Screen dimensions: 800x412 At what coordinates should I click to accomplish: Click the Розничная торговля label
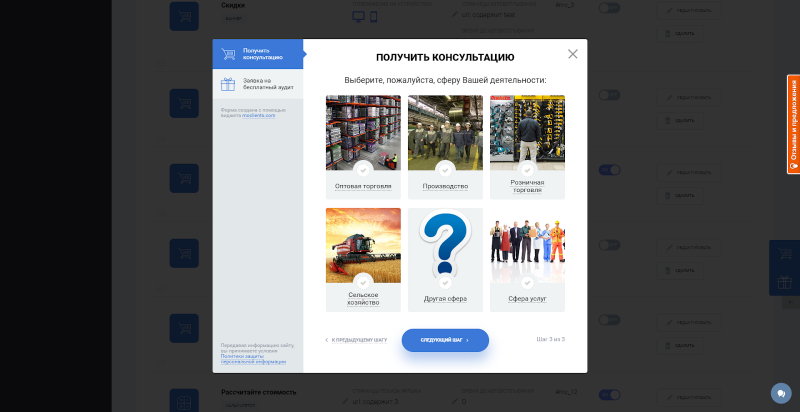[528, 186]
